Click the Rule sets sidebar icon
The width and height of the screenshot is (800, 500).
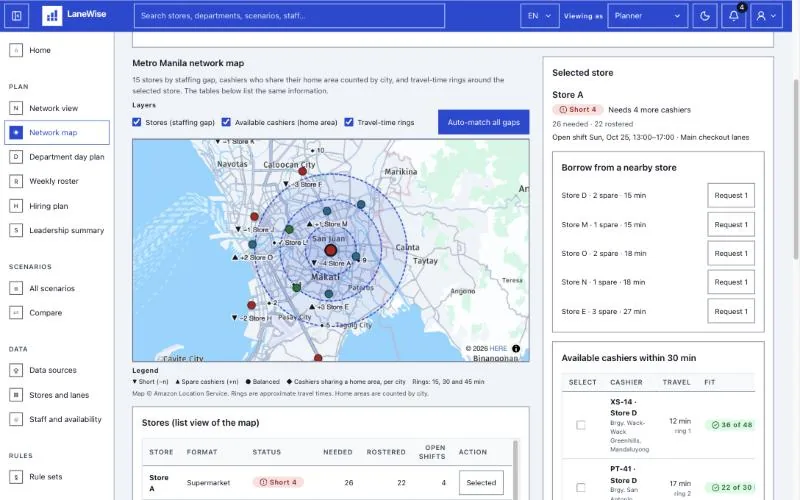pyautogui.click(x=16, y=477)
